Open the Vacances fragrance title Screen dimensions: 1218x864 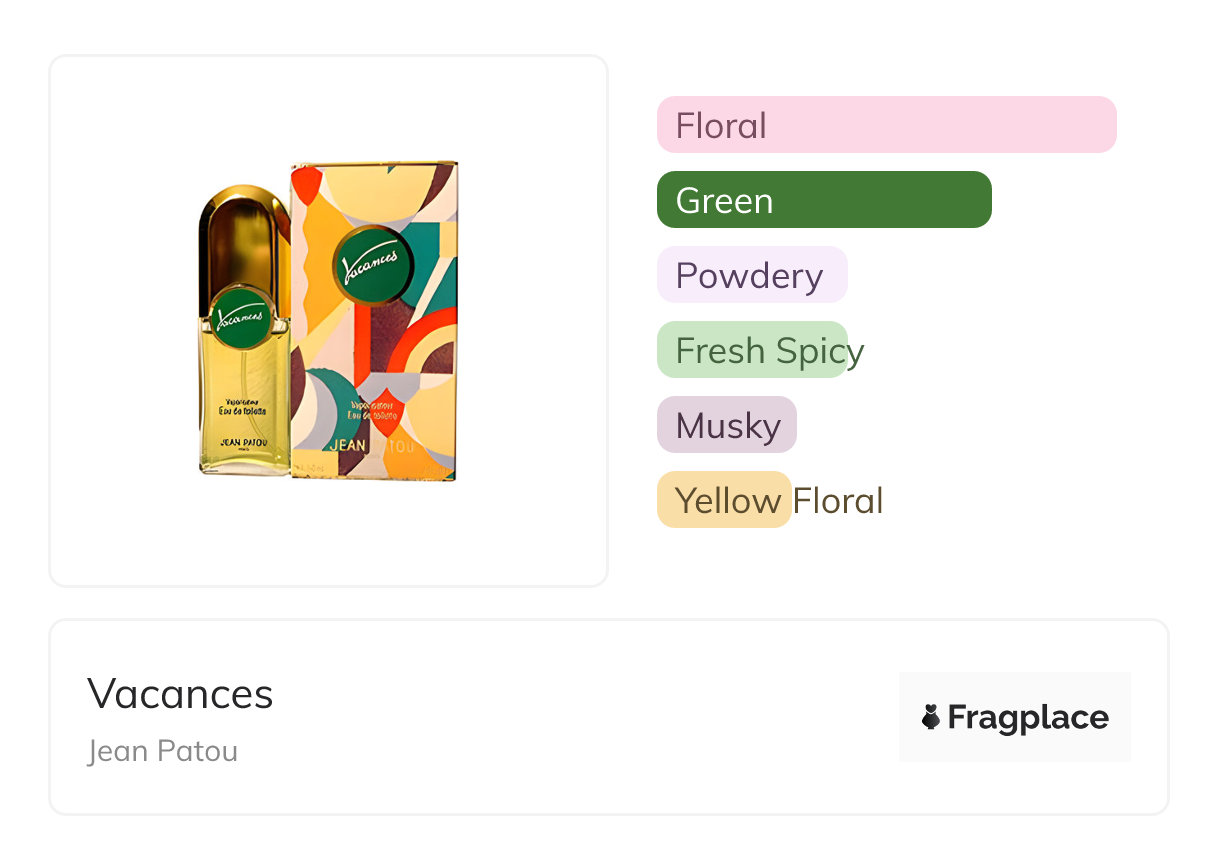tap(180, 693)
